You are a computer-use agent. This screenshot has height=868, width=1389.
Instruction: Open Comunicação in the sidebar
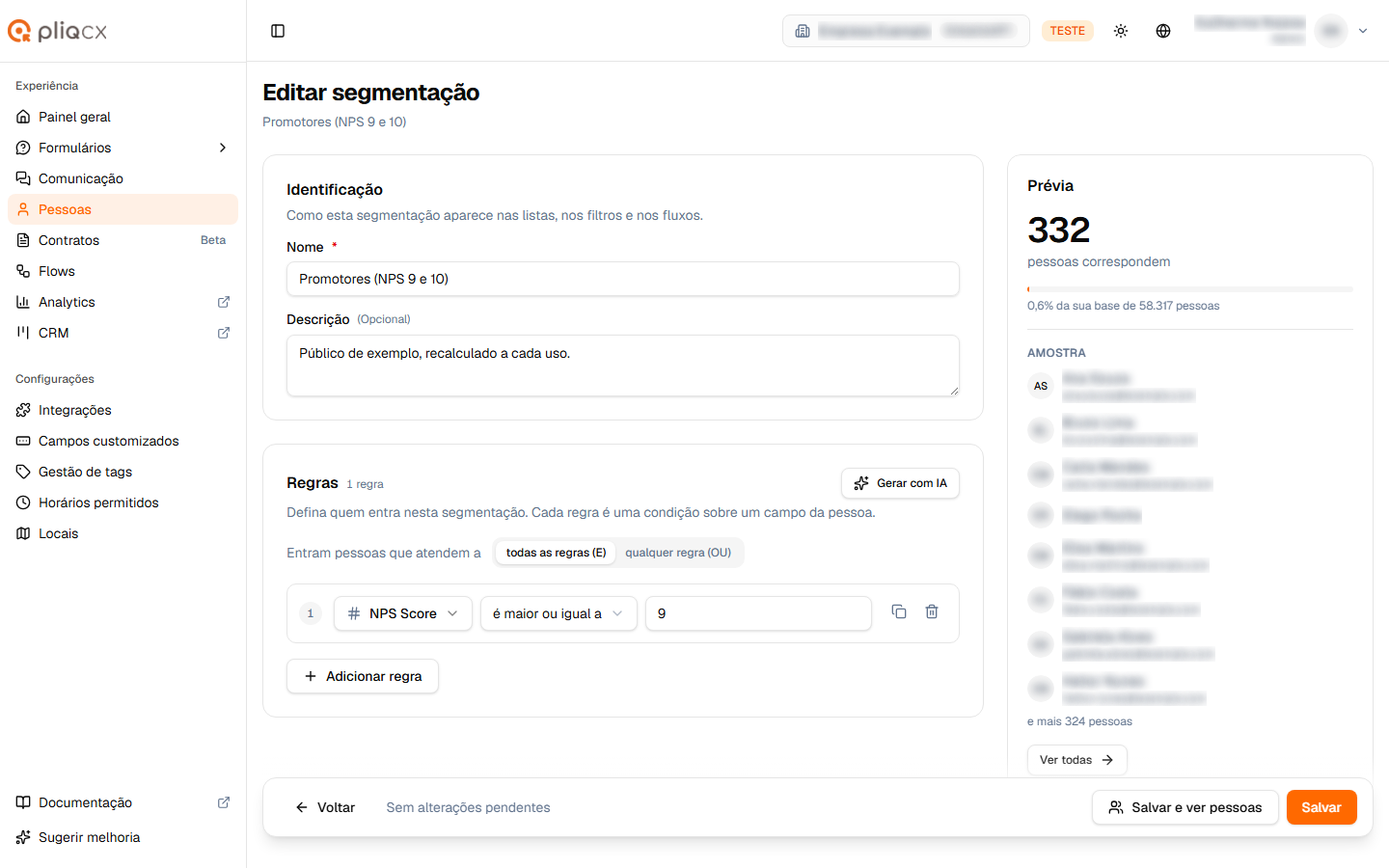point(123,178)
